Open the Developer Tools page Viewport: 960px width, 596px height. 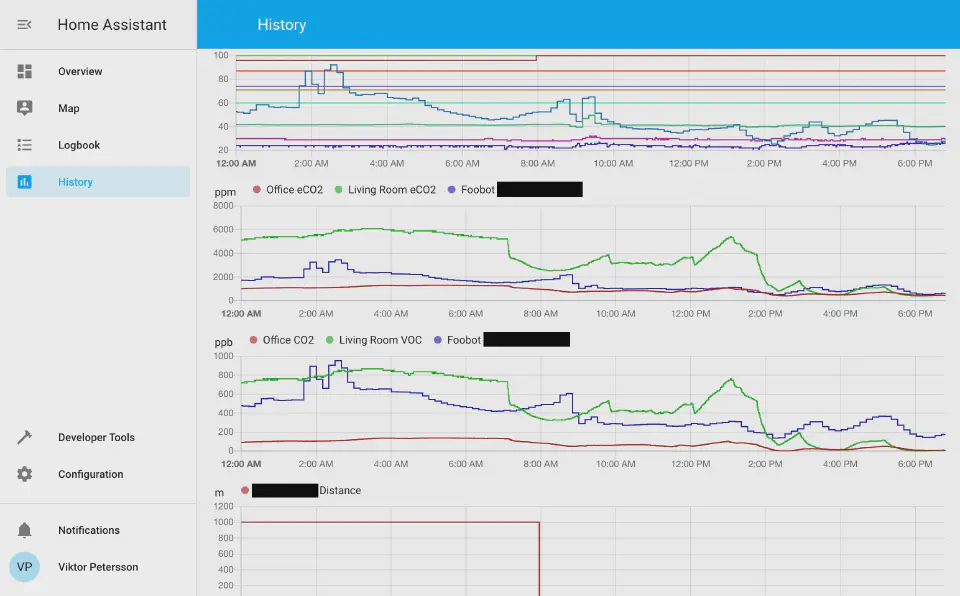tap(96, 438)
